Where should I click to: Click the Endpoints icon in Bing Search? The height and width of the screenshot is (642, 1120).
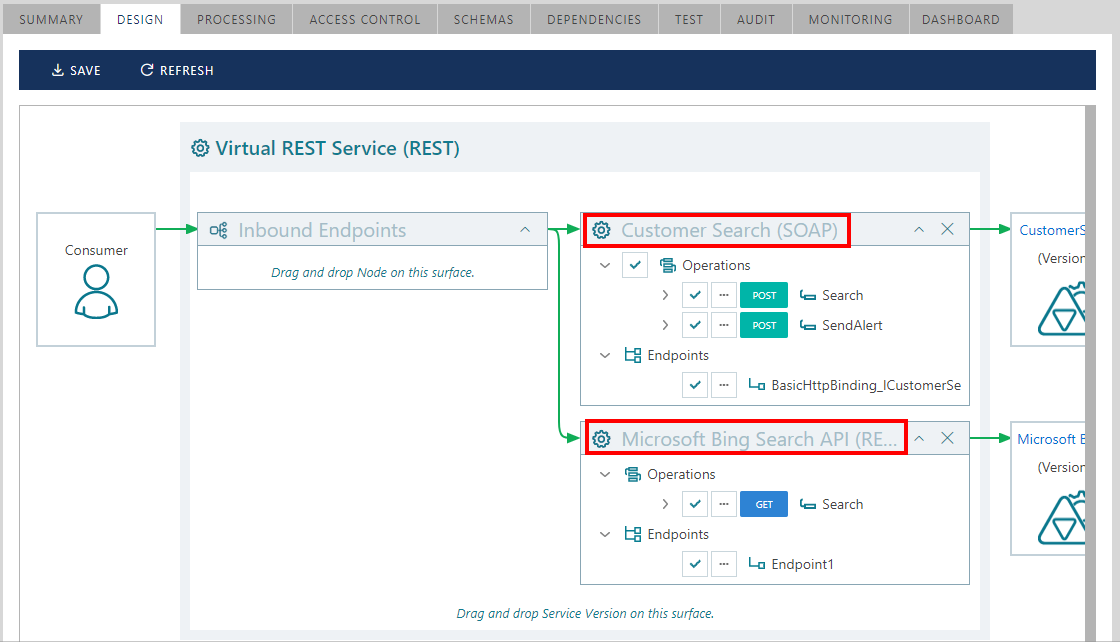[x=633, y=534]
